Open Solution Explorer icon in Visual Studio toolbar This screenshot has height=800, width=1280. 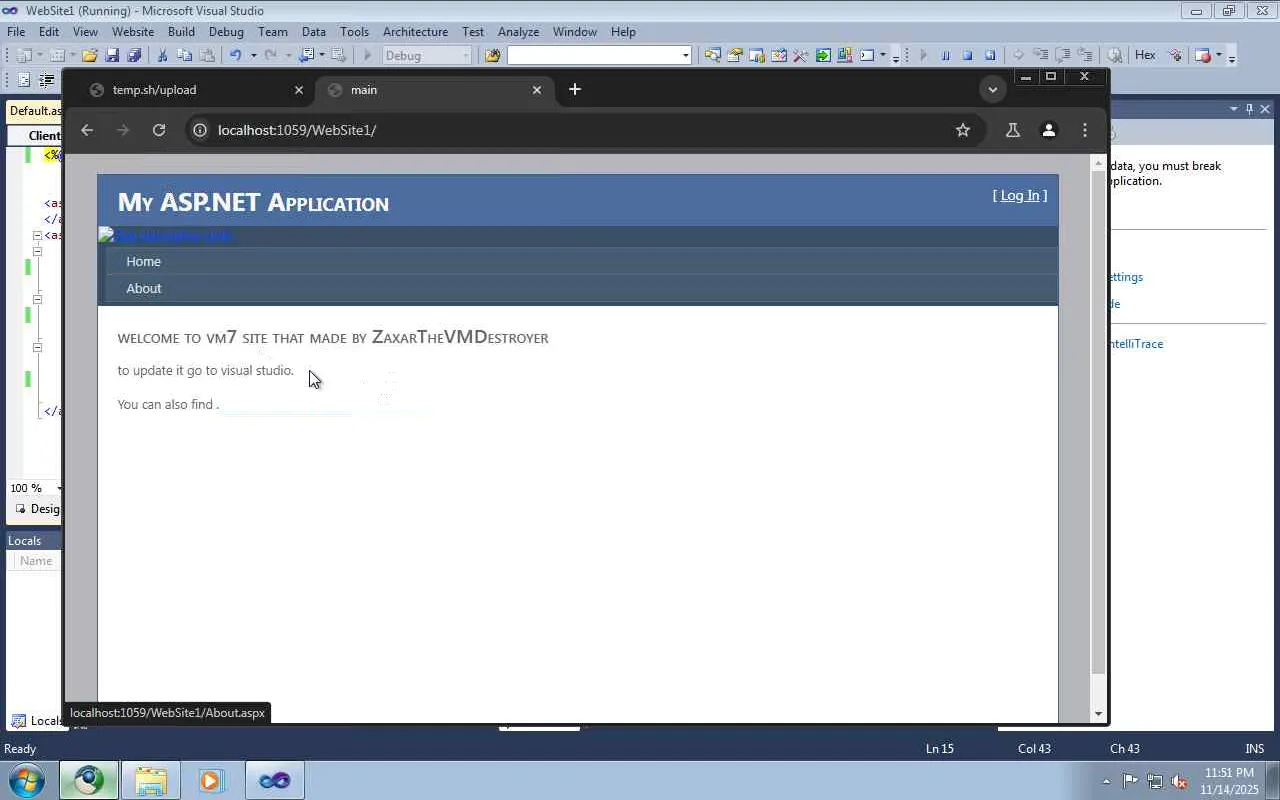(x=713, y=56)
